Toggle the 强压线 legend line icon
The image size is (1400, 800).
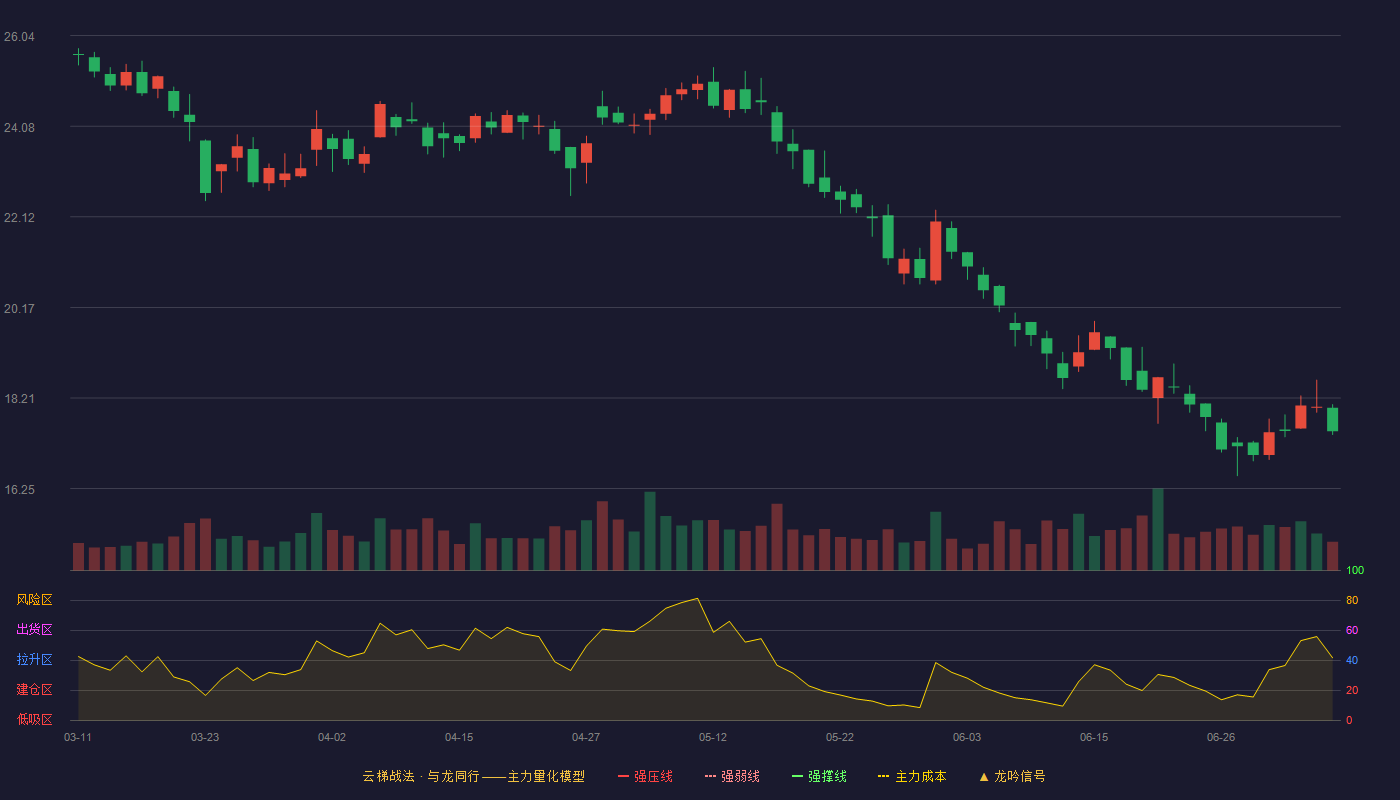(624, 776)
